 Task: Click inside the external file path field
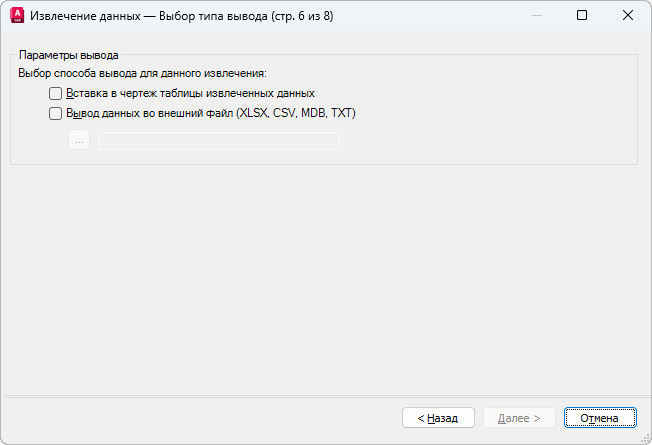[x=219, y=140]
